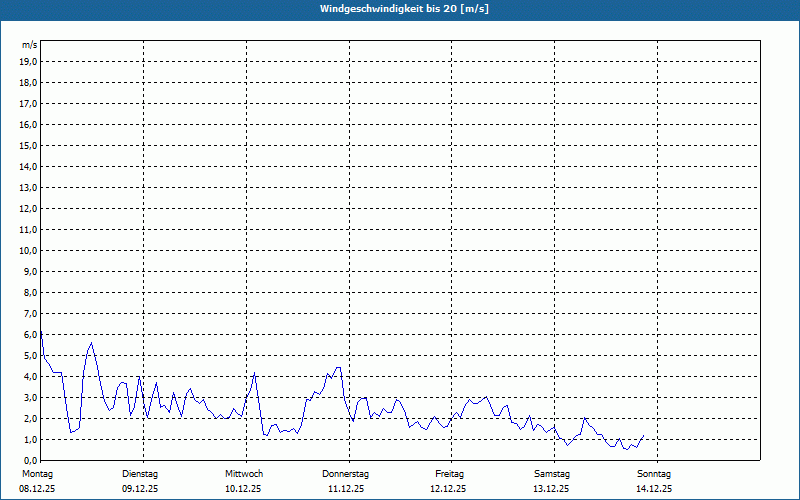This screenshot has width=800, height=500.
Task: Select the 'Mittwoch' day label
Action: coord(243,474)
